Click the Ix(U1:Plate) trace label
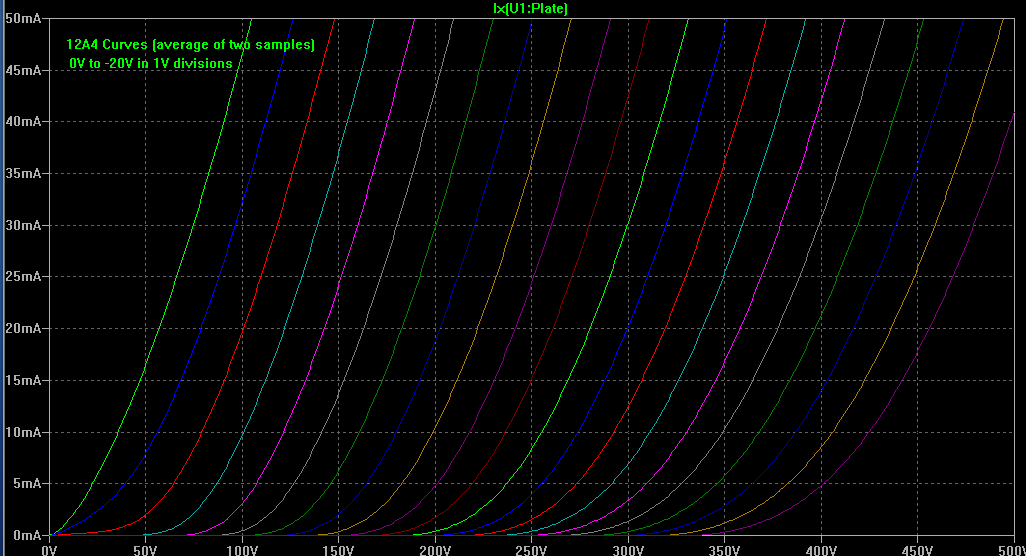The height and width of the screenshot is (556, 1026). tap(531, 9)
